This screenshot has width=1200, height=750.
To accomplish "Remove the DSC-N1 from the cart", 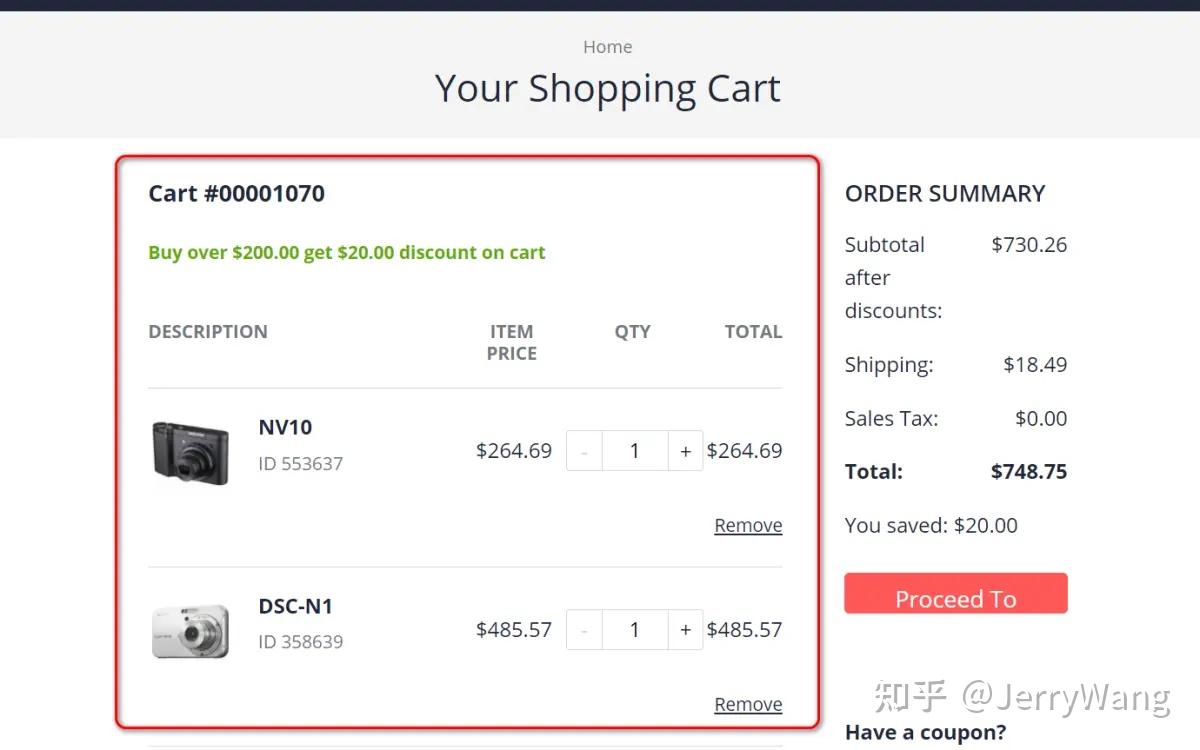I will (x=747, y=703).
